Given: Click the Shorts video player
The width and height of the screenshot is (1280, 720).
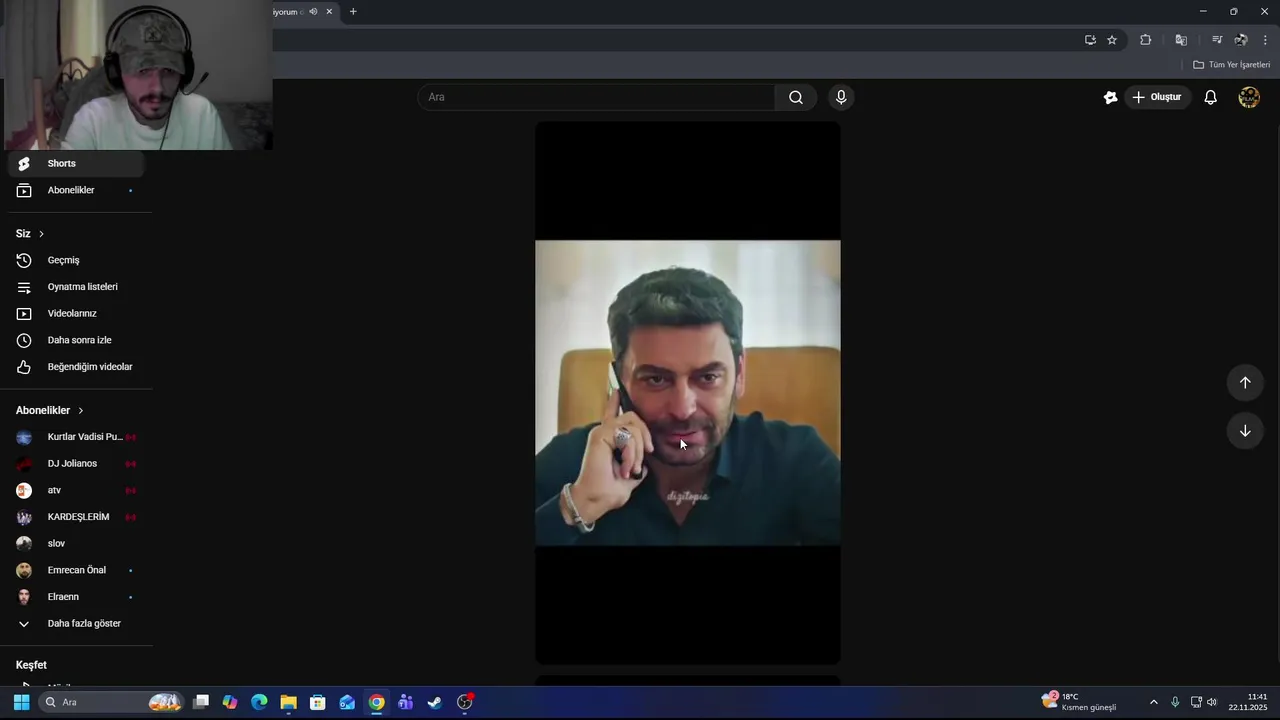Looking at the screenshot, I should [x=688, y=393].
